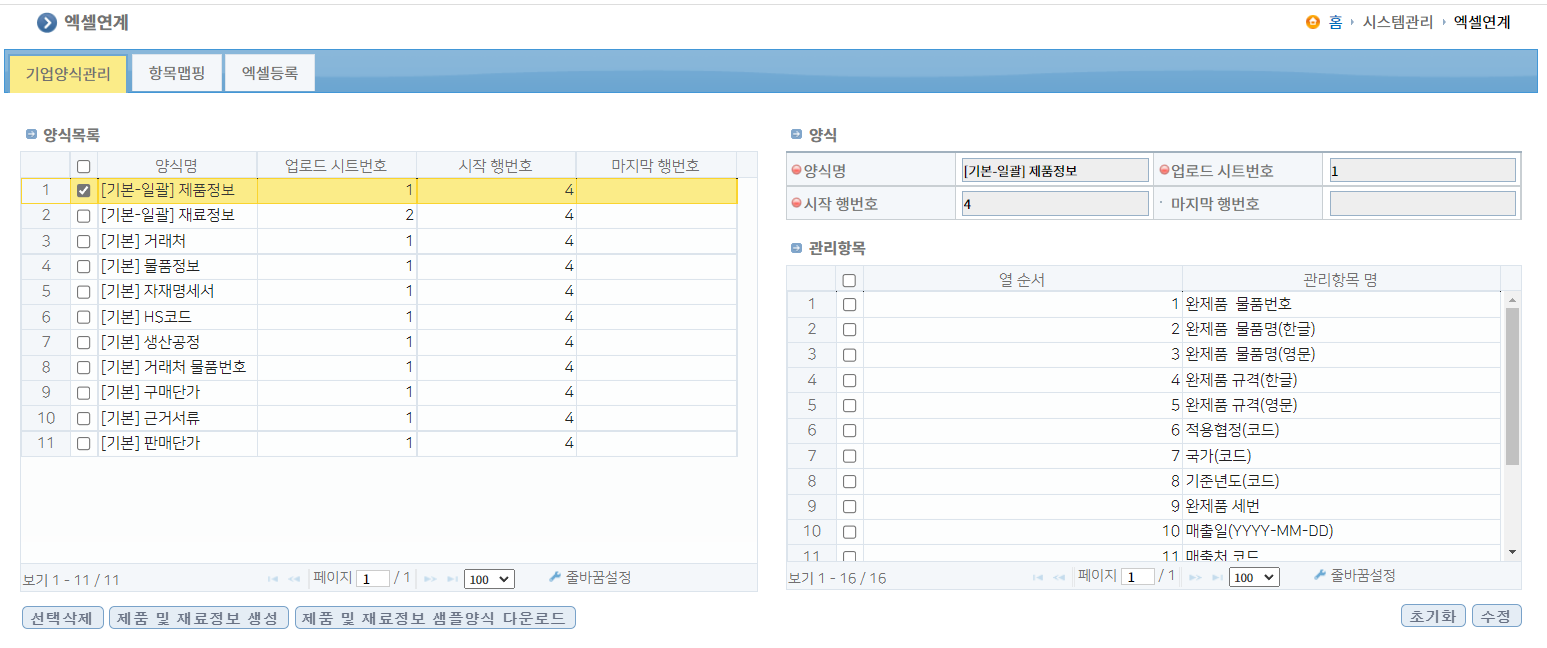Switch to the 항목맵핑 tab
1547x648 pixels.
176,73
